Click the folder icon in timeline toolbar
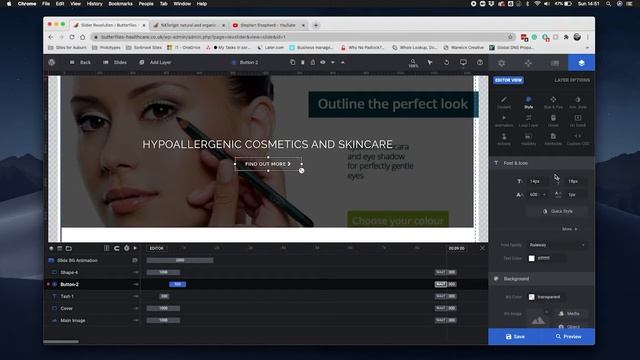640x360 pixels. click(69, 248)
